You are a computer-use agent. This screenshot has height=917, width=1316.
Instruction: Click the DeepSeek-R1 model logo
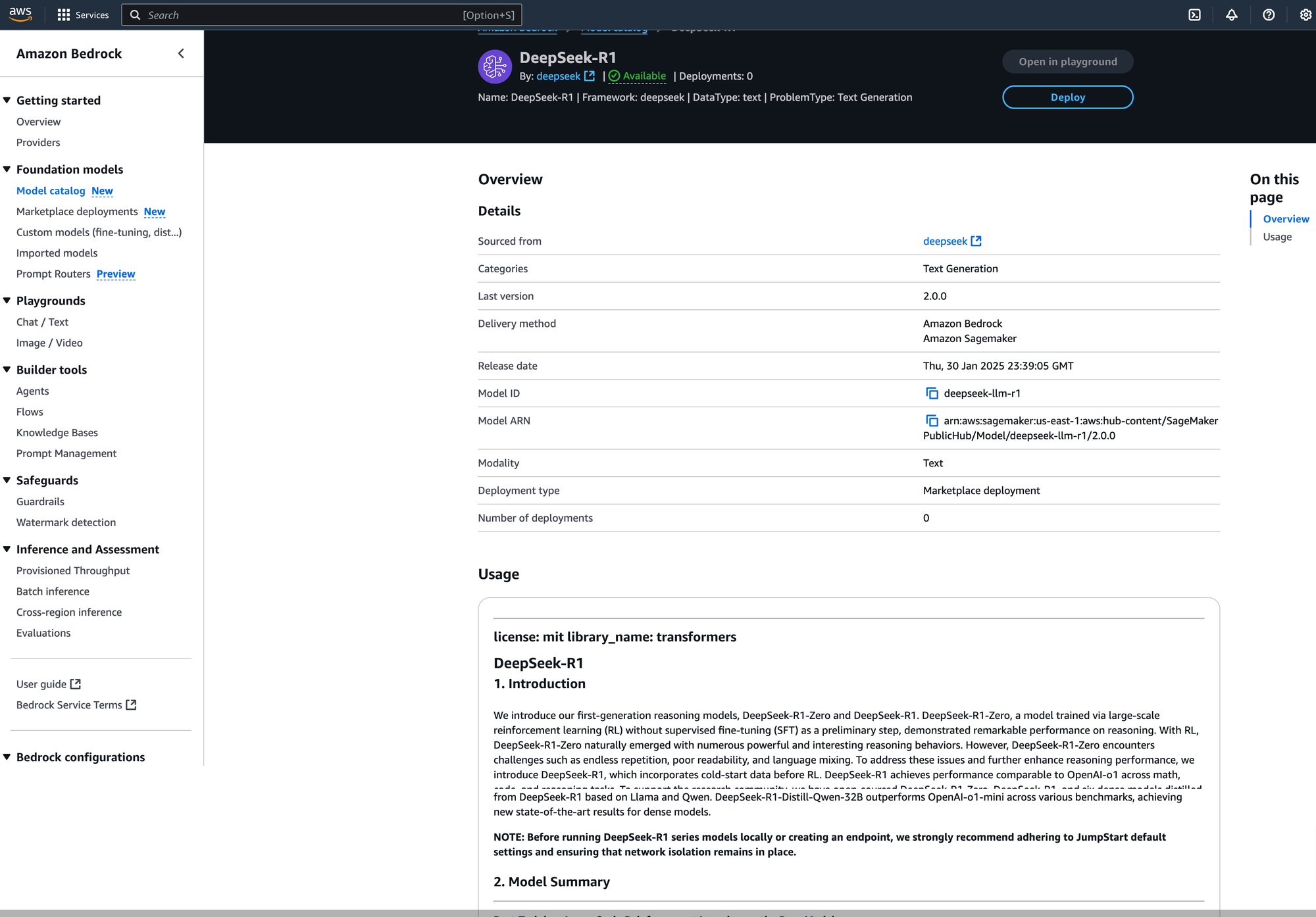(495, 66)
